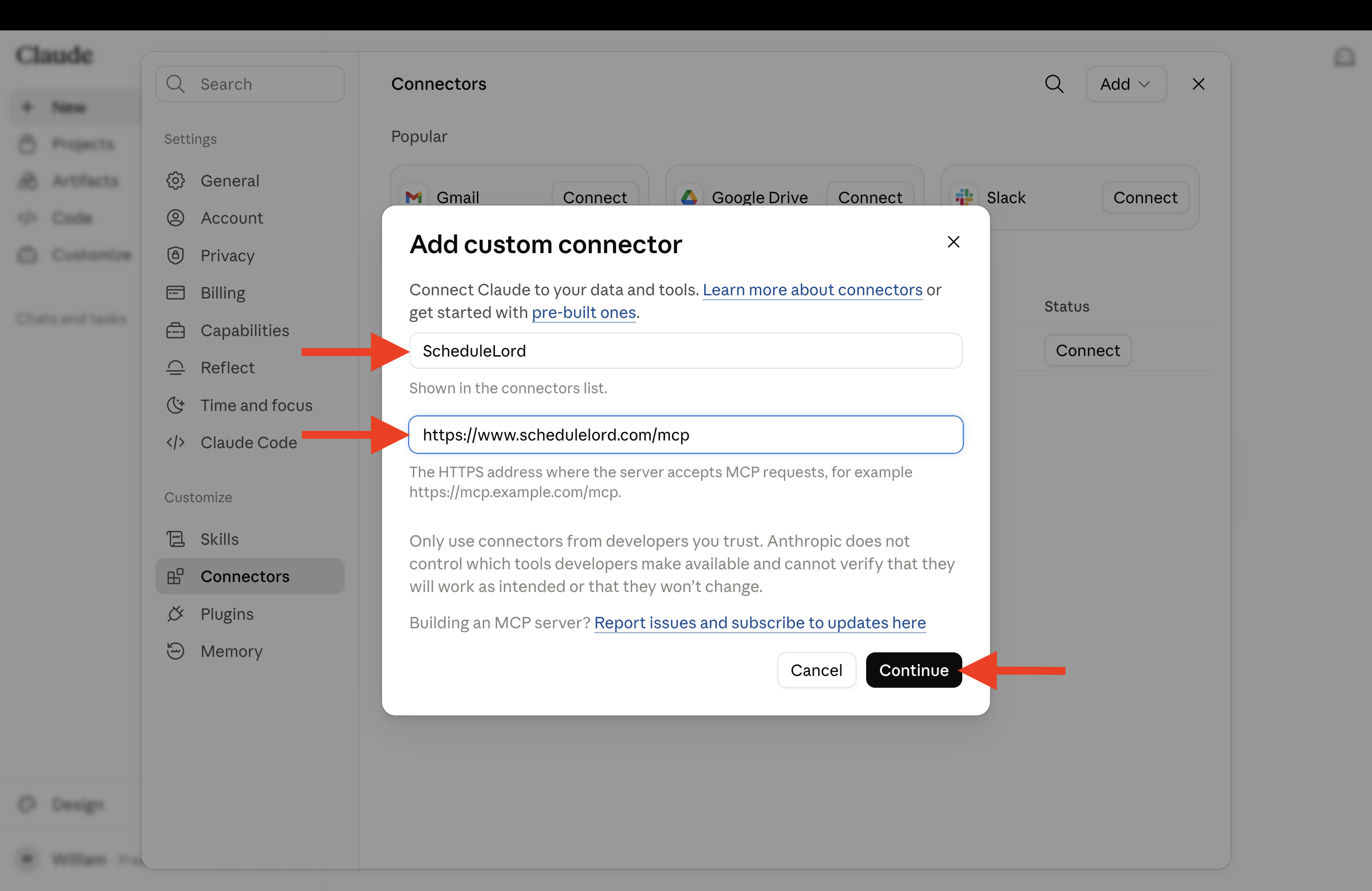Click the Reflect icon
1372x891 pixels.
[x=175, y=367]
